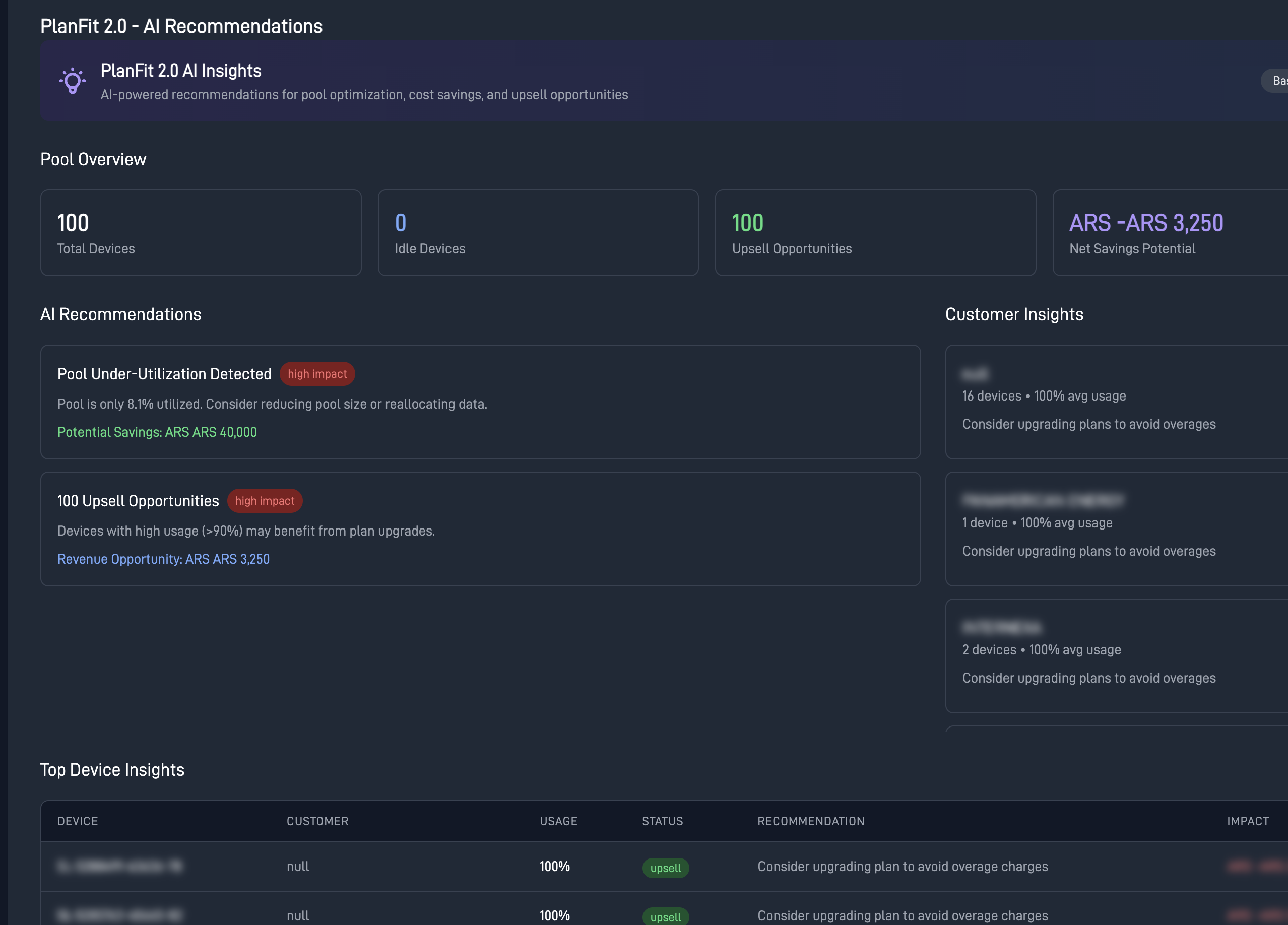Click the DEVICE column header to sort
Viewport: 1288px width, 925px height.
(77, 821)
